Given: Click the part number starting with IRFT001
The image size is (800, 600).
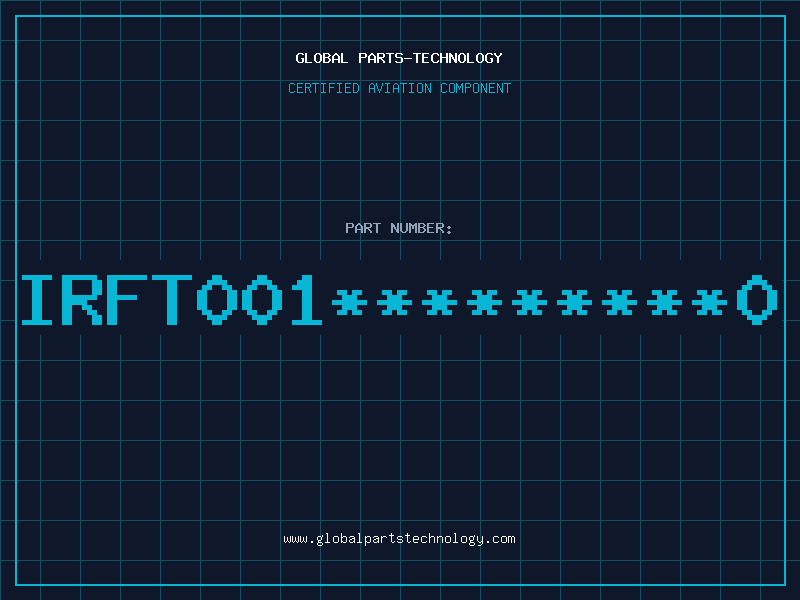Looking at the screenshot, I should coord(399,299).
